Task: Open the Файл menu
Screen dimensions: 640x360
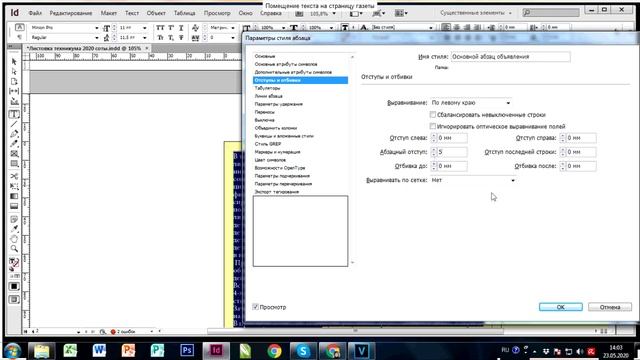Action: (x=35, y=13)
